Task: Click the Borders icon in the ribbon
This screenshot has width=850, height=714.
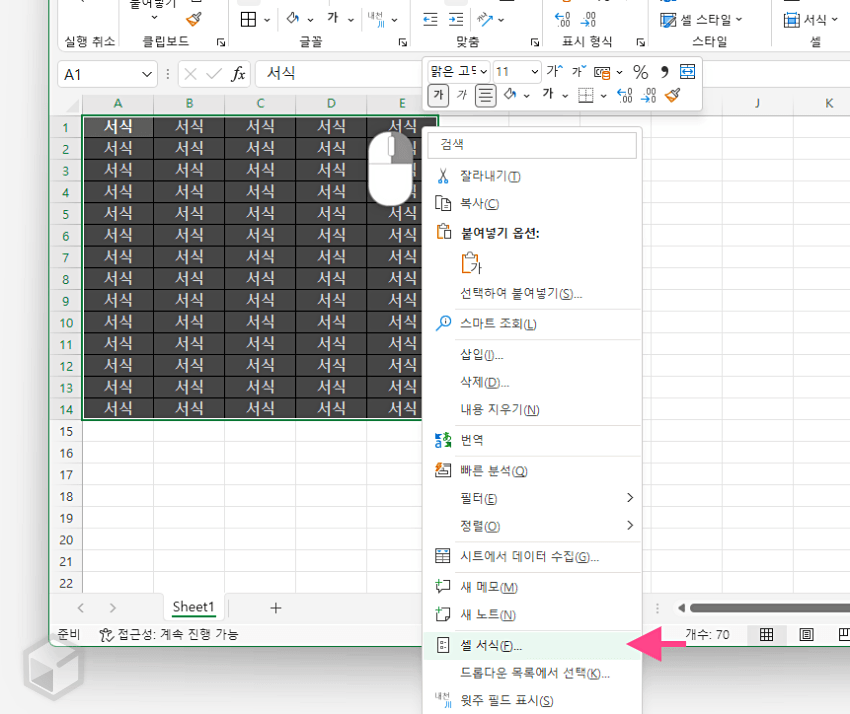Action: coord(248,20)
